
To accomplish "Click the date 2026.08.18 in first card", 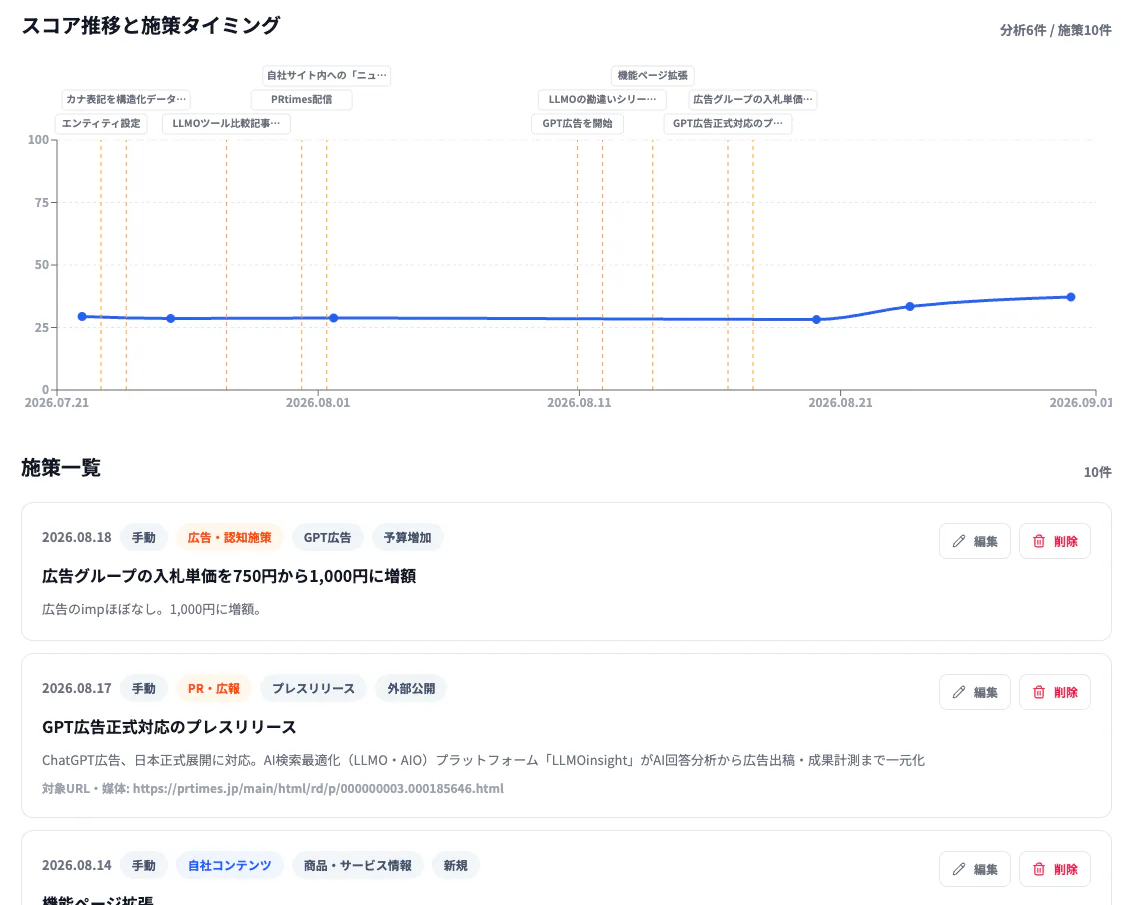I will point(77,537).
